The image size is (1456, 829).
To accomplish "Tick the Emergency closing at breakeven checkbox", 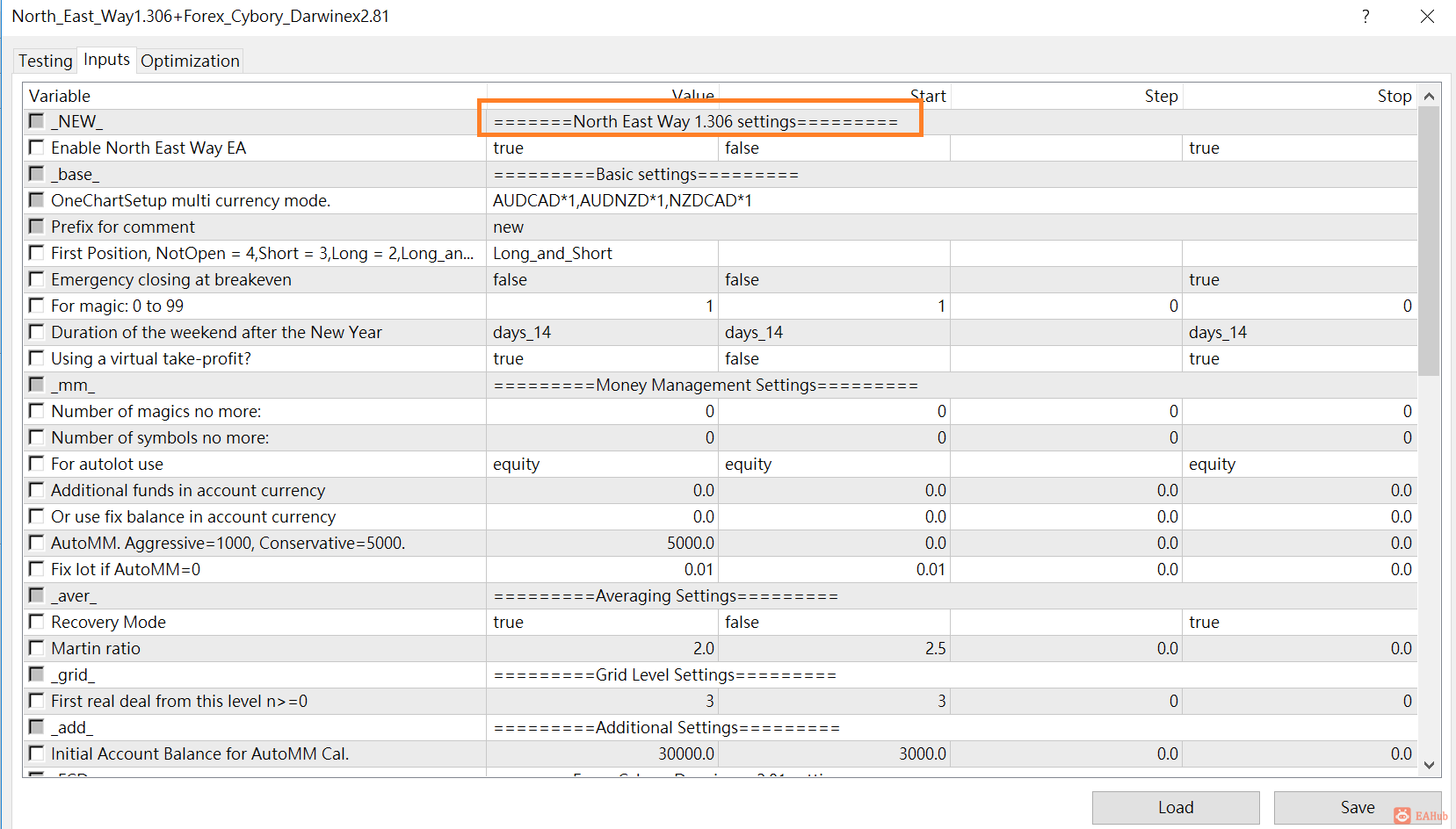I will (x=37, y=279).
